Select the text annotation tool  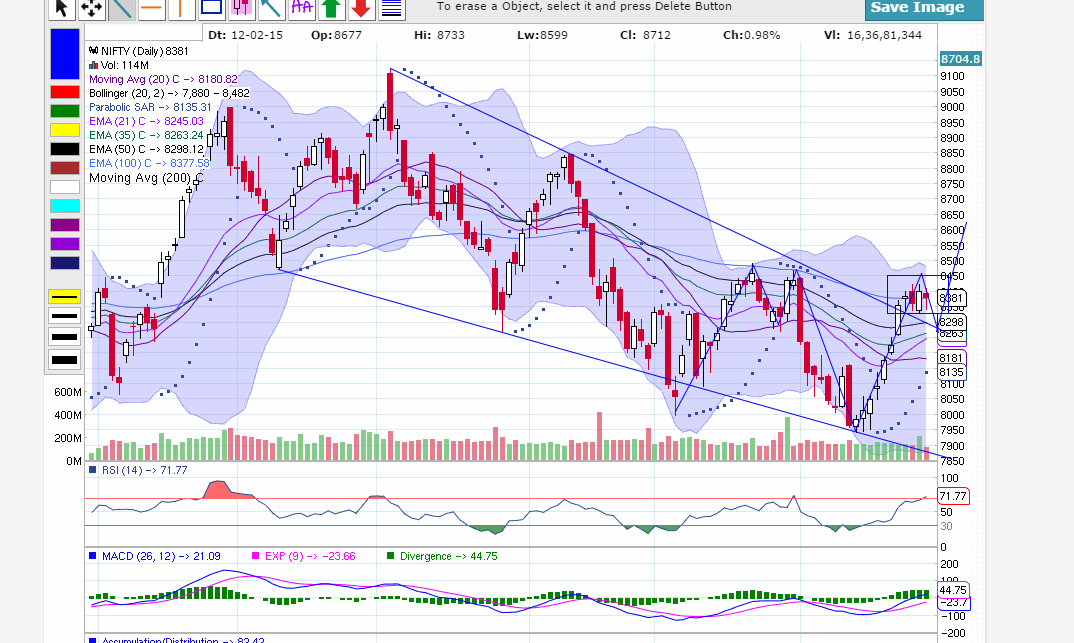click(x=302, y=9)
